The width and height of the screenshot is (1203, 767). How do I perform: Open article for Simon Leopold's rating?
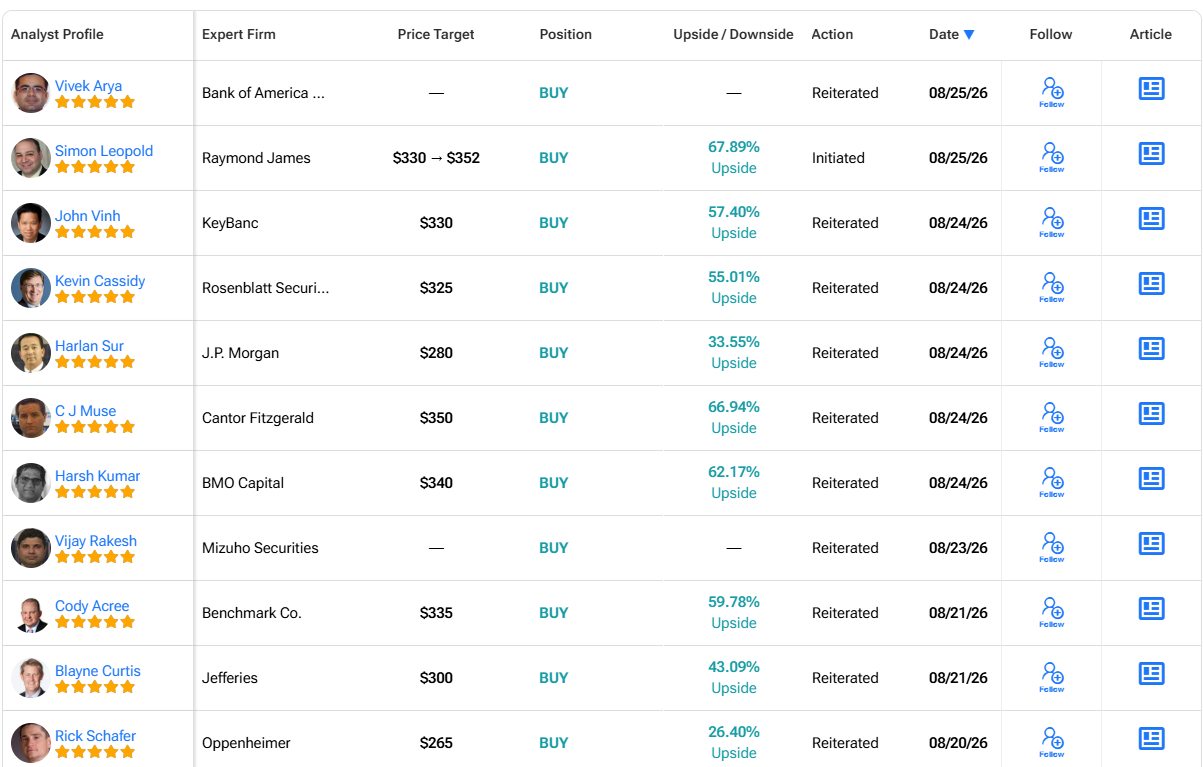(1152, 153)
